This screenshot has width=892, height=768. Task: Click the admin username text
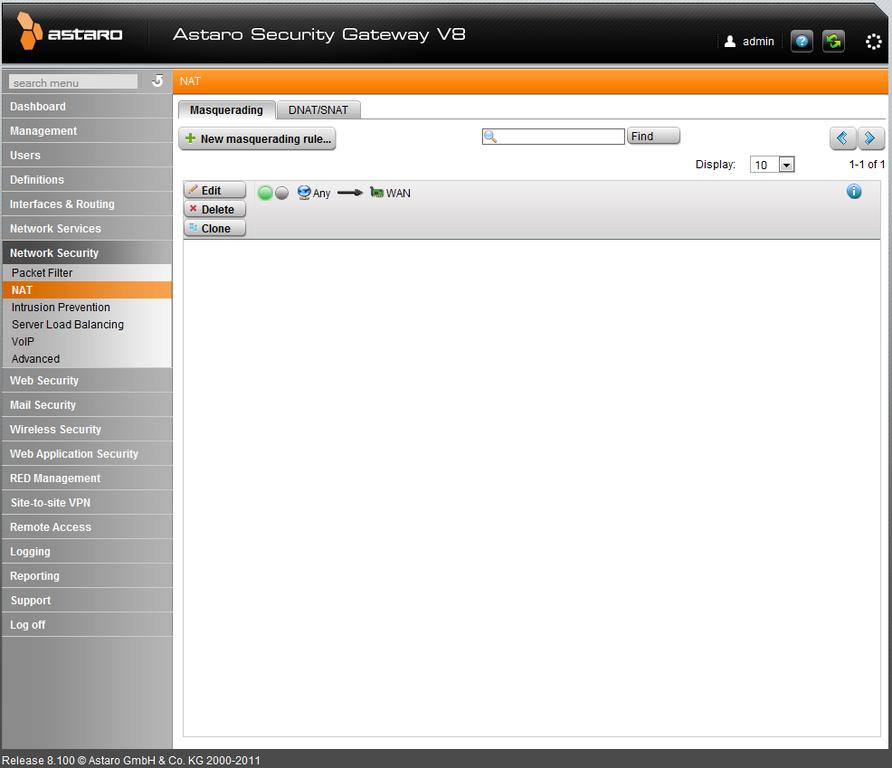coord(758,42)
